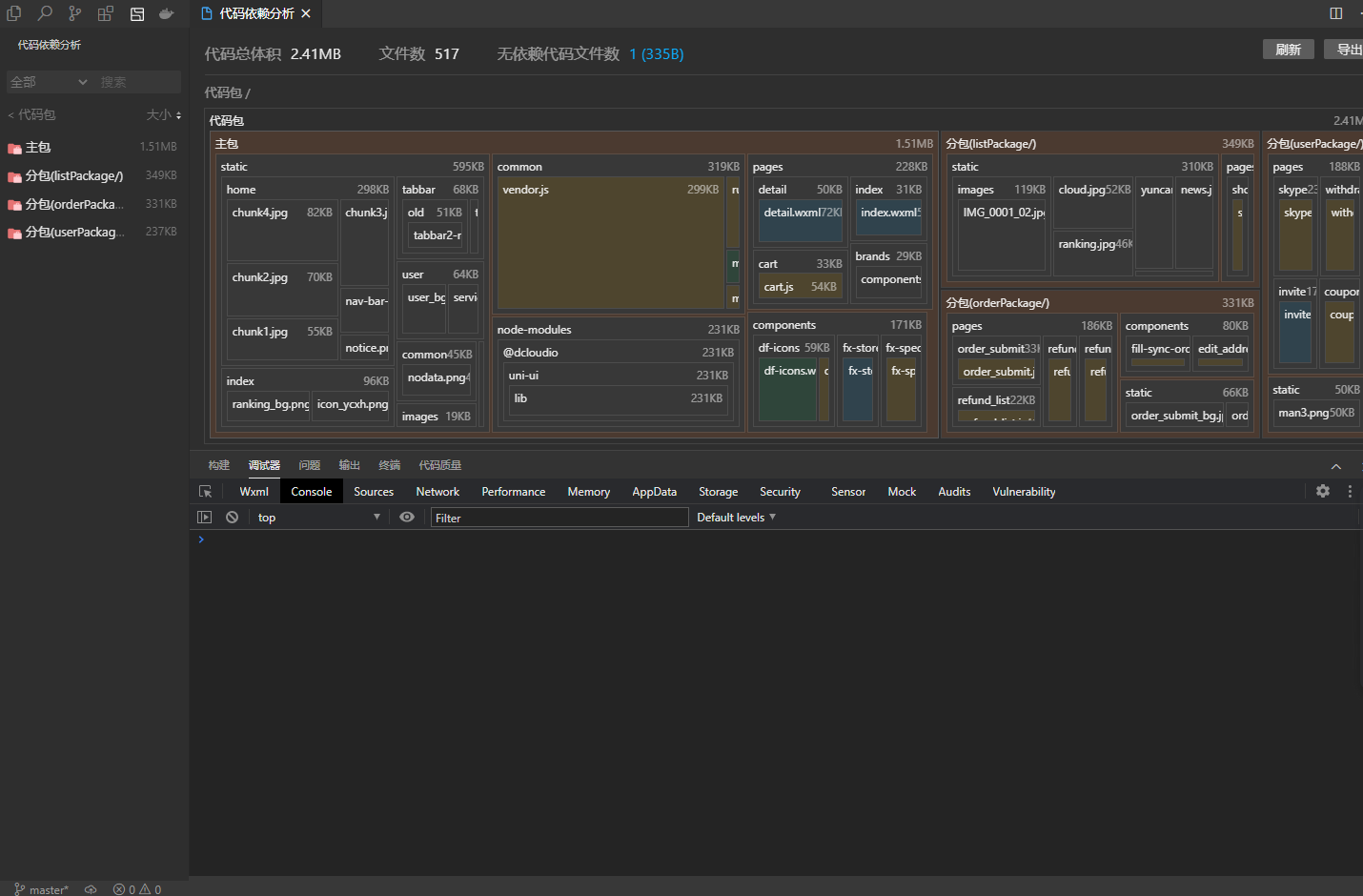Screen dimensions: 1363x896
Task: Click the save layout icon
Action: pyautogui.click(x=137, y=13)
